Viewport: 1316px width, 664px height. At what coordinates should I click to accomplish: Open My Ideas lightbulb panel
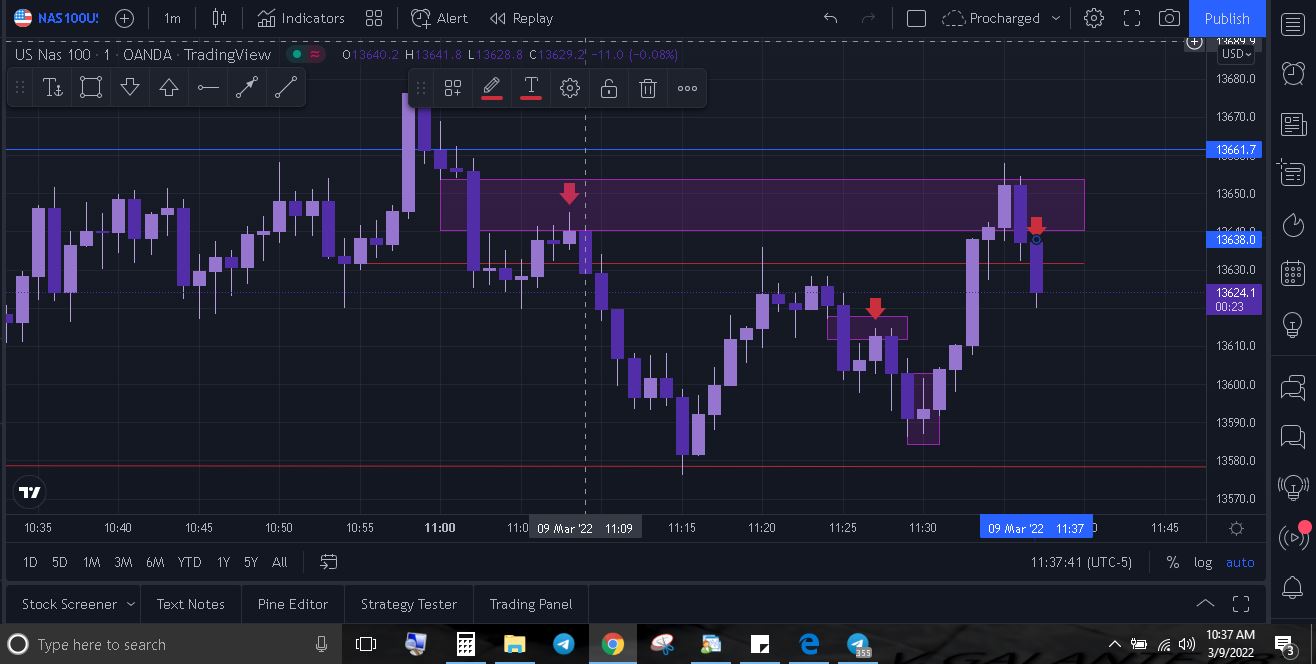coord(1293,324)
